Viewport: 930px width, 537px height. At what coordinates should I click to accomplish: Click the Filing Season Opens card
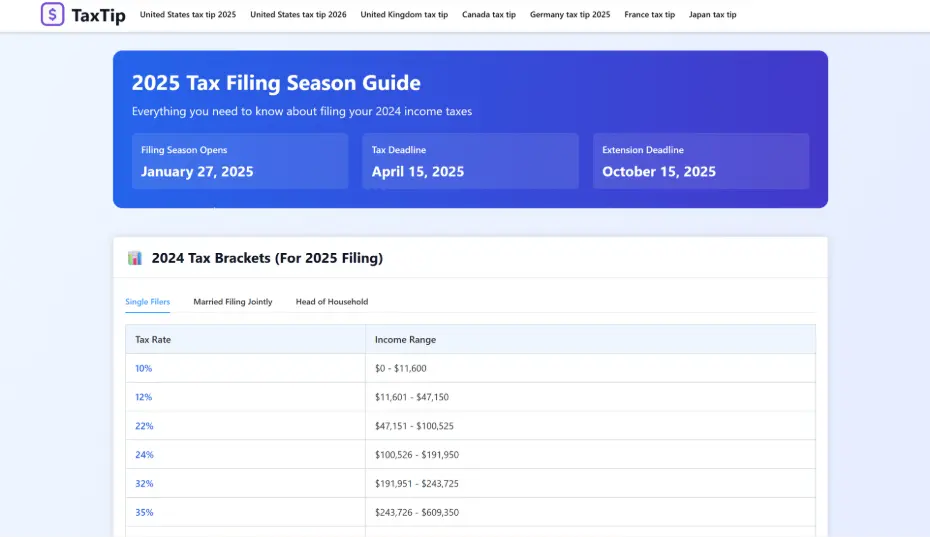click(x=240, y=161)
